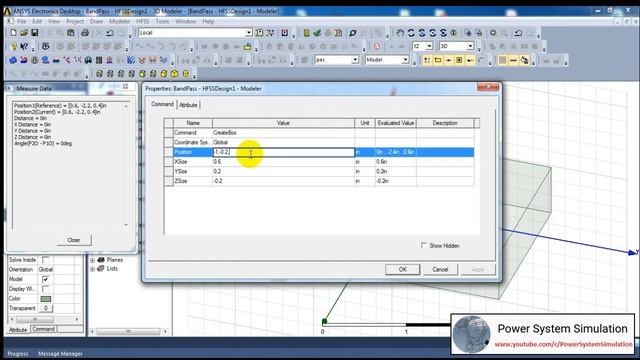Image resolution: width=640 pixels, height=360 pixels.
Task: Open the HFSS menu
Action: 142,21
